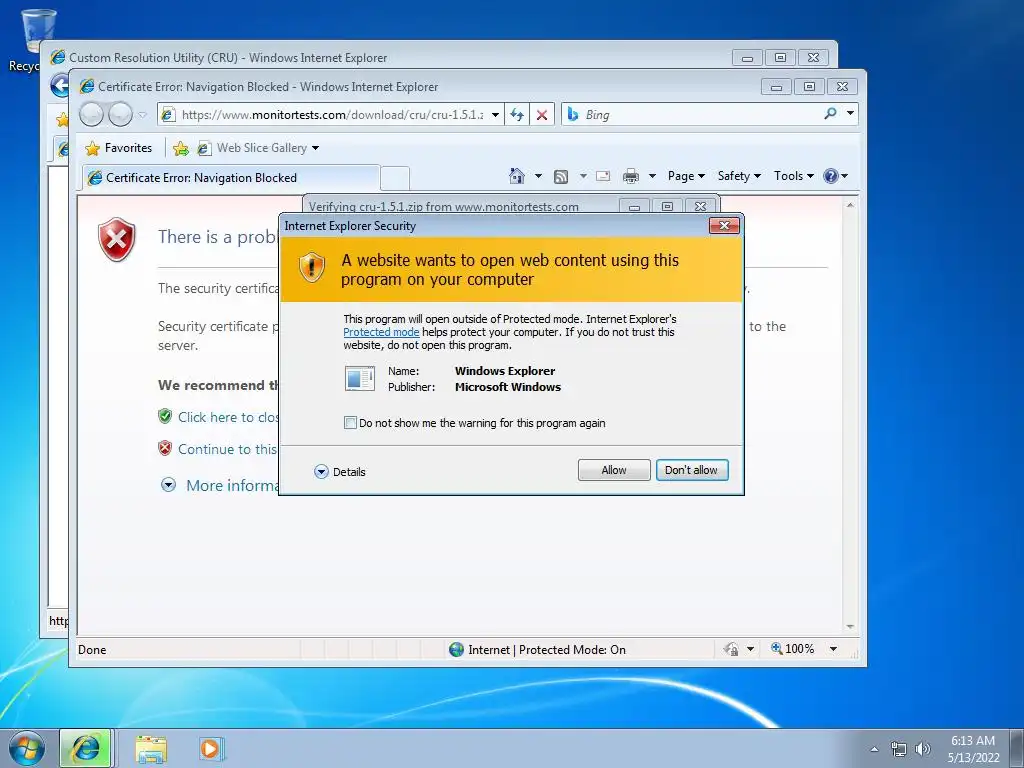Click the page vertical scrollbar
Screen dimensions: 1024x768
850,415
